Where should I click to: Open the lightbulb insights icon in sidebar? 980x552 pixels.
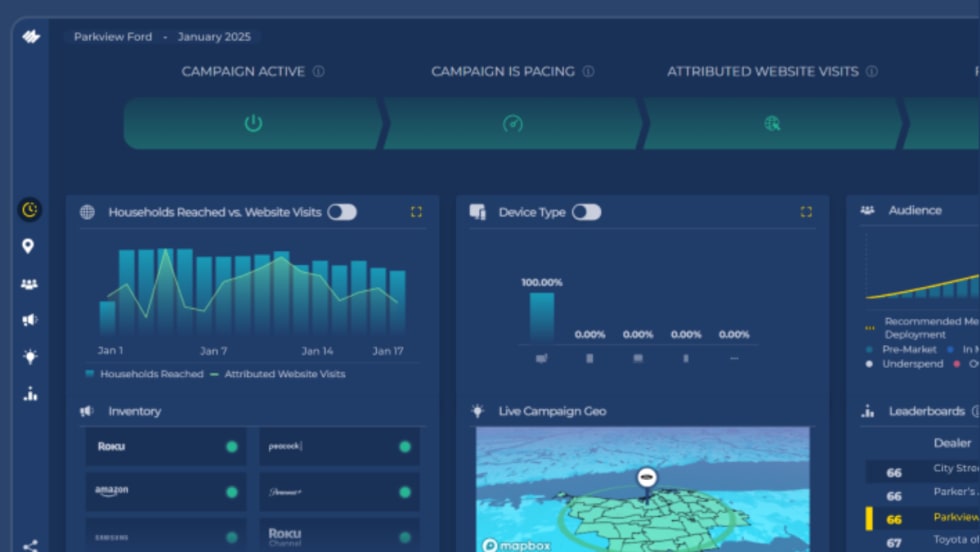tap(29, 356)
